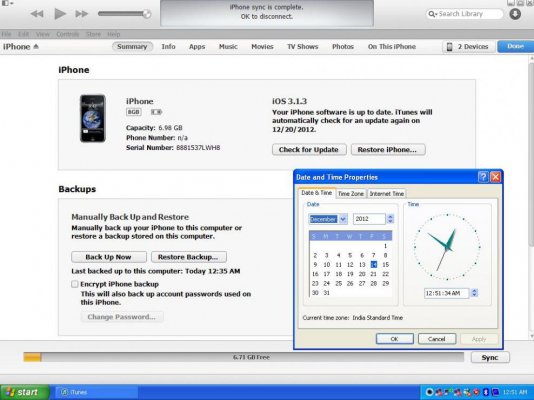Image resolution: width=534 pixels, height=400 pixels.
Task: Open the Apps tab
Action: (x=197, y=47)
